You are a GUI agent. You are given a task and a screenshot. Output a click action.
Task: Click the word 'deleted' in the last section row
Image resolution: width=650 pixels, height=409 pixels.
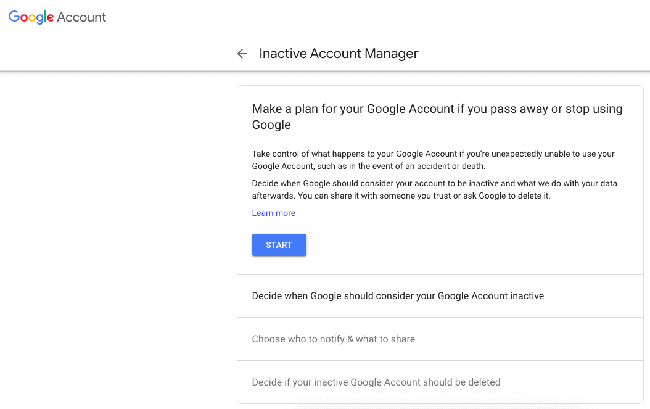[483, 382]
